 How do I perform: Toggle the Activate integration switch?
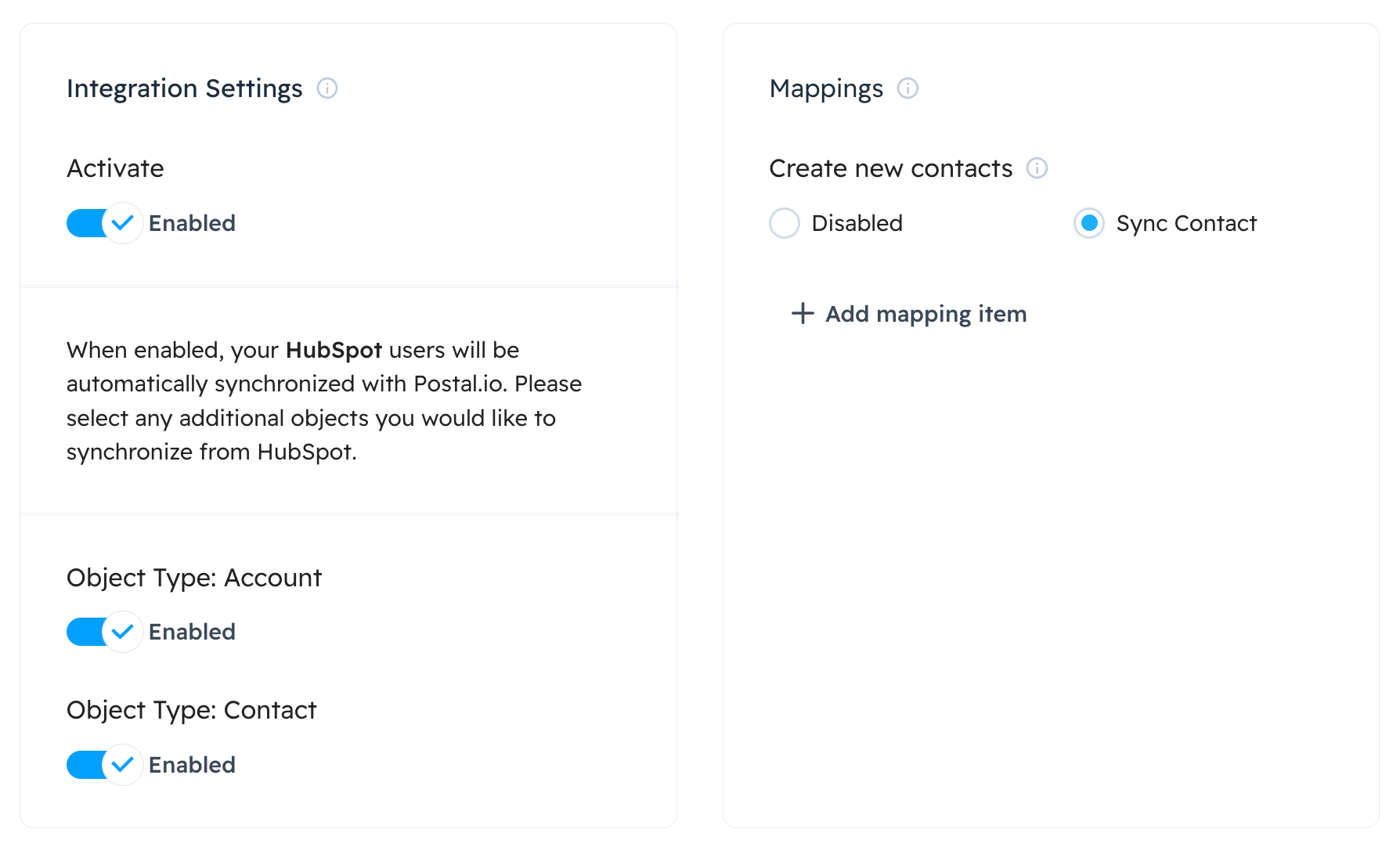point(103,223)
